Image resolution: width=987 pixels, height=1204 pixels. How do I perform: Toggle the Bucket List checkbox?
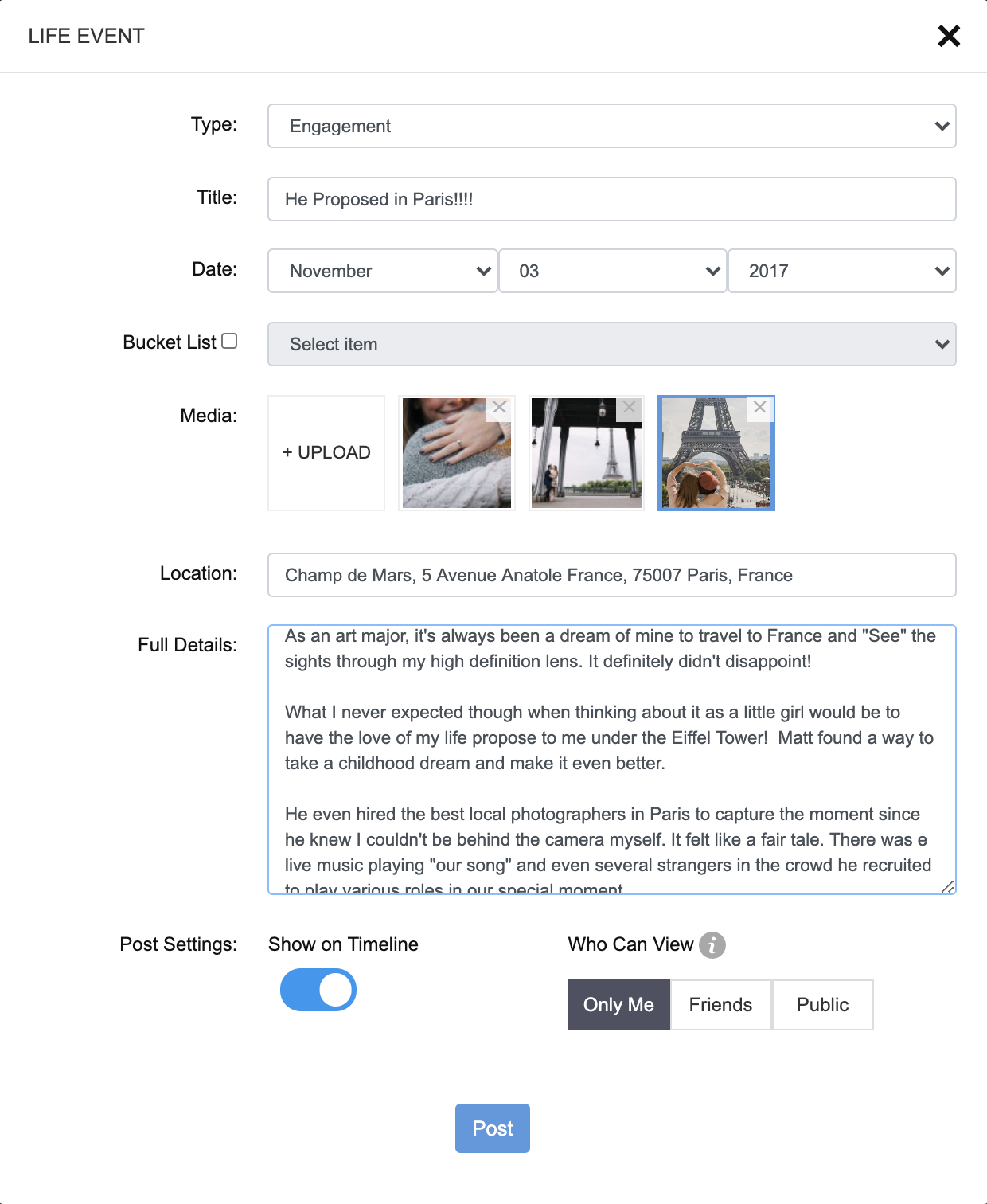pyautogui.click(x=229, y=341)
